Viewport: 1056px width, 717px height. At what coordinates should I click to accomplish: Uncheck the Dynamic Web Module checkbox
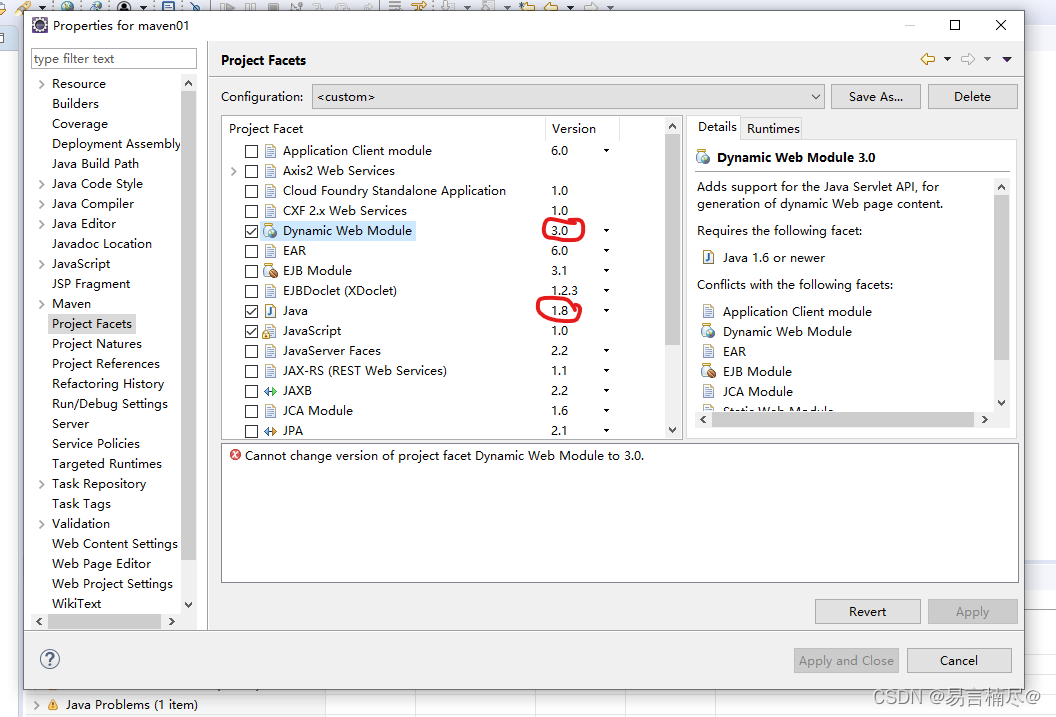[251, 231]
